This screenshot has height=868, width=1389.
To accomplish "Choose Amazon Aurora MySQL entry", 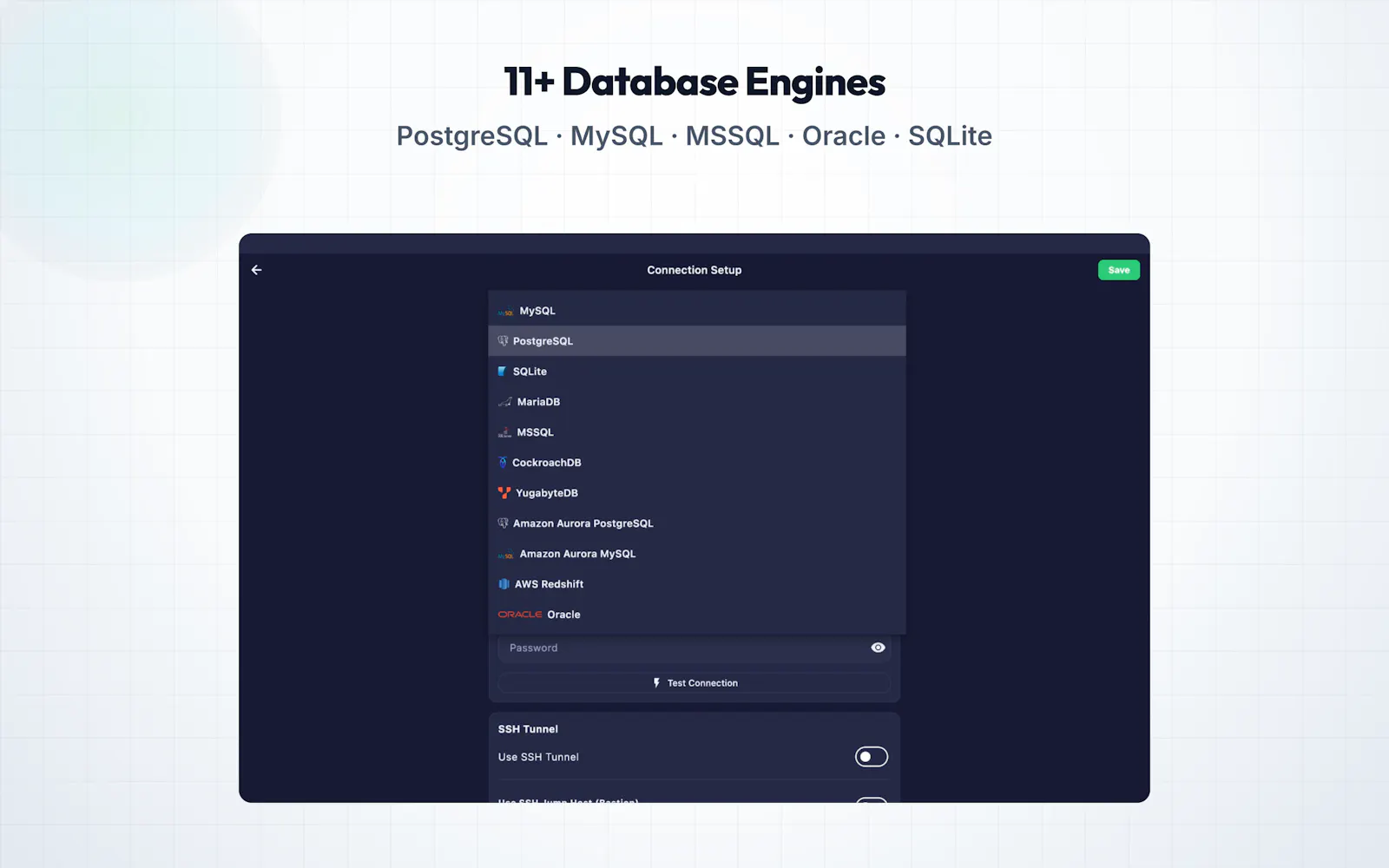I will 696,554.
